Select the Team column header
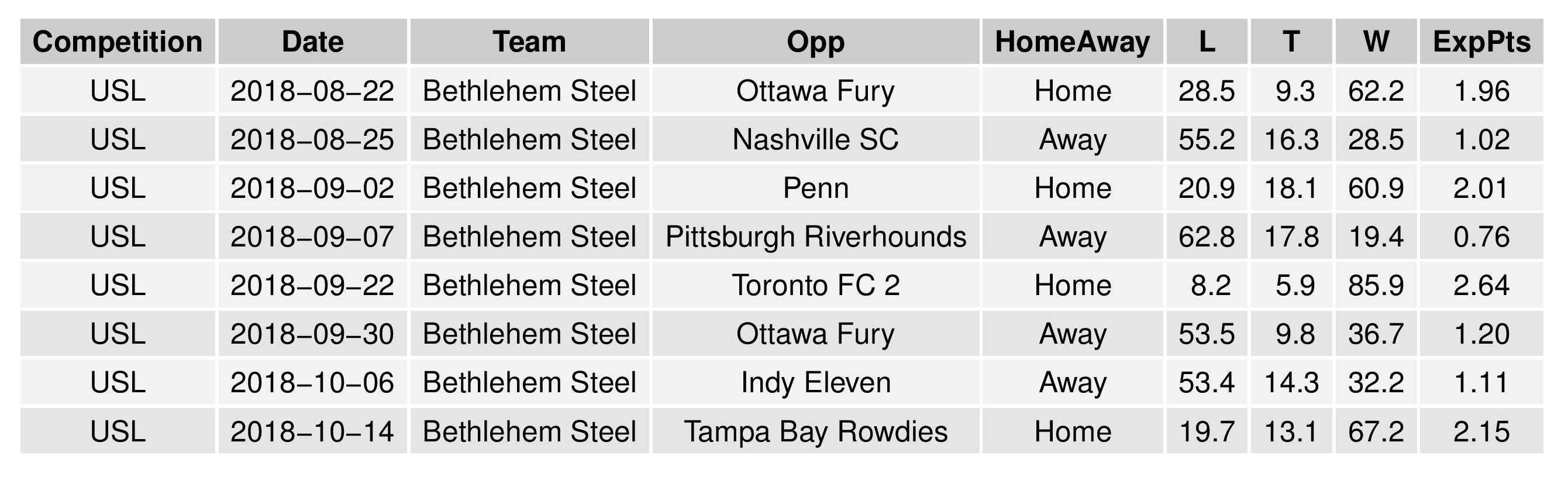 tap(529, 42)
